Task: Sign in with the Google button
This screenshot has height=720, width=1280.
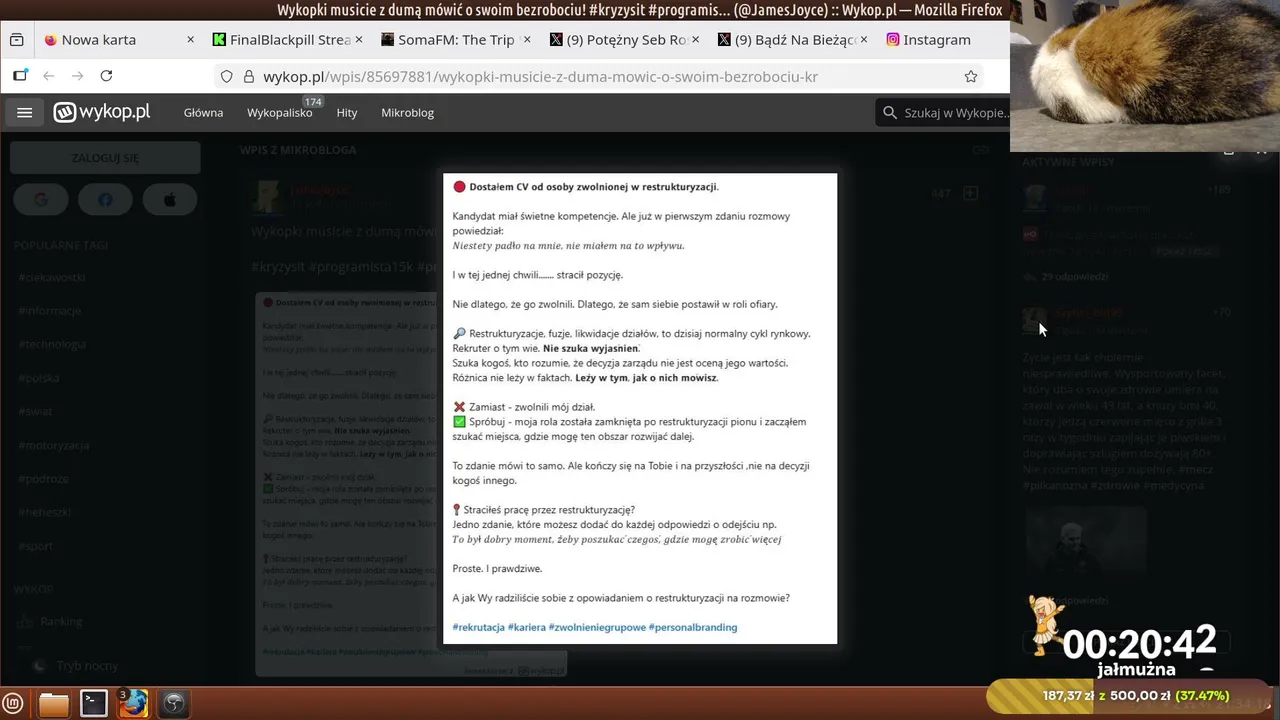Action: point(41,200)
